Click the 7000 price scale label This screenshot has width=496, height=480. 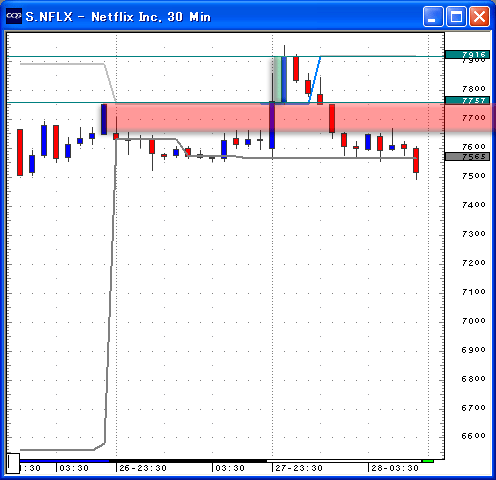coord(473,321)
